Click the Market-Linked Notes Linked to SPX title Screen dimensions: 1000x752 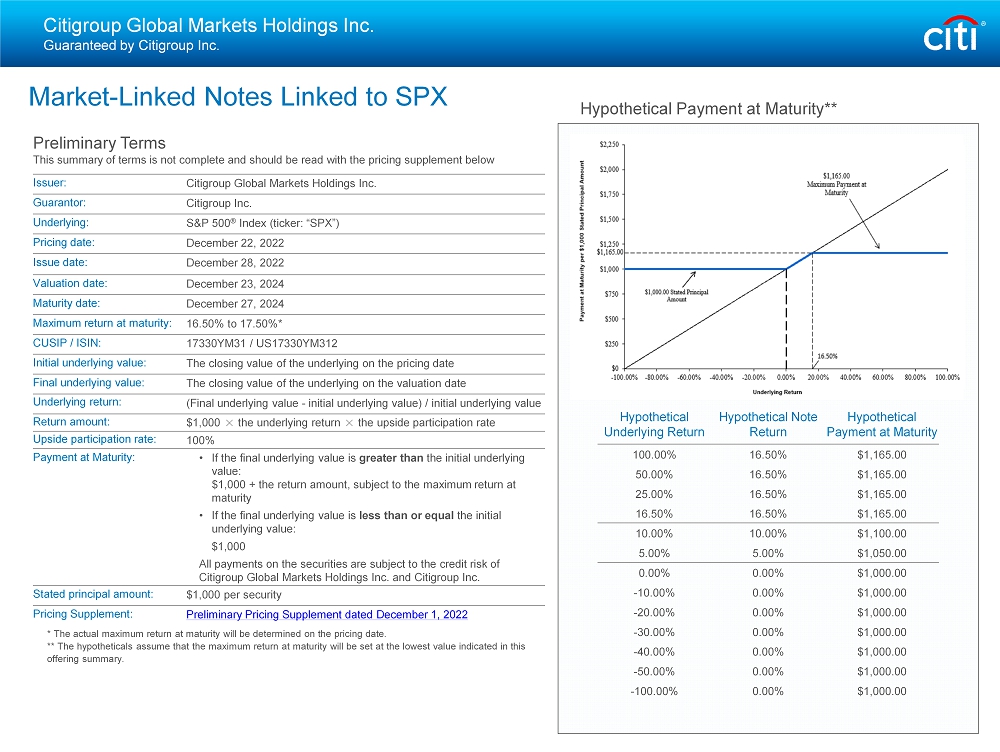[238, 97]
